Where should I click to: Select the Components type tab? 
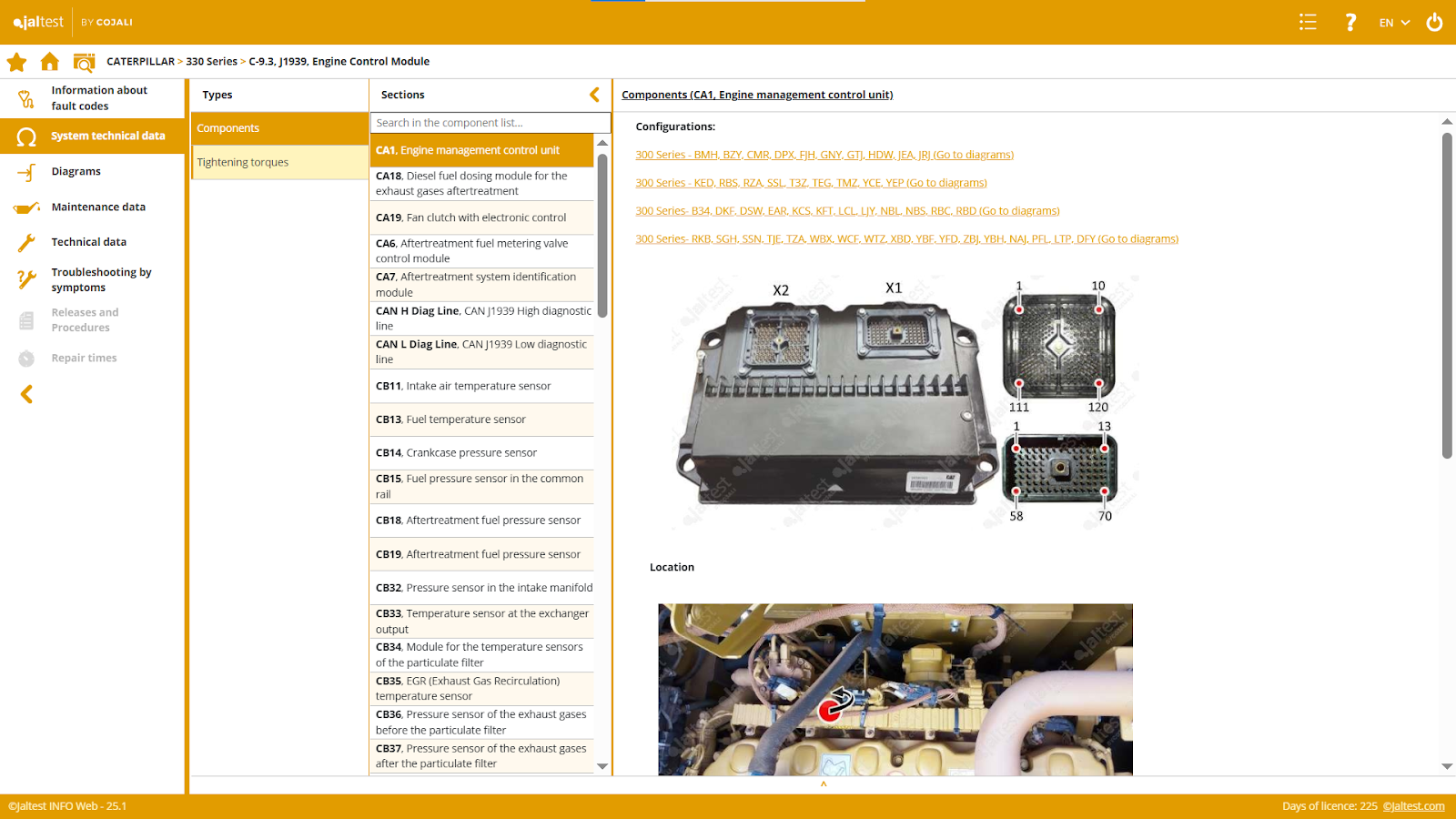point(279,128)
